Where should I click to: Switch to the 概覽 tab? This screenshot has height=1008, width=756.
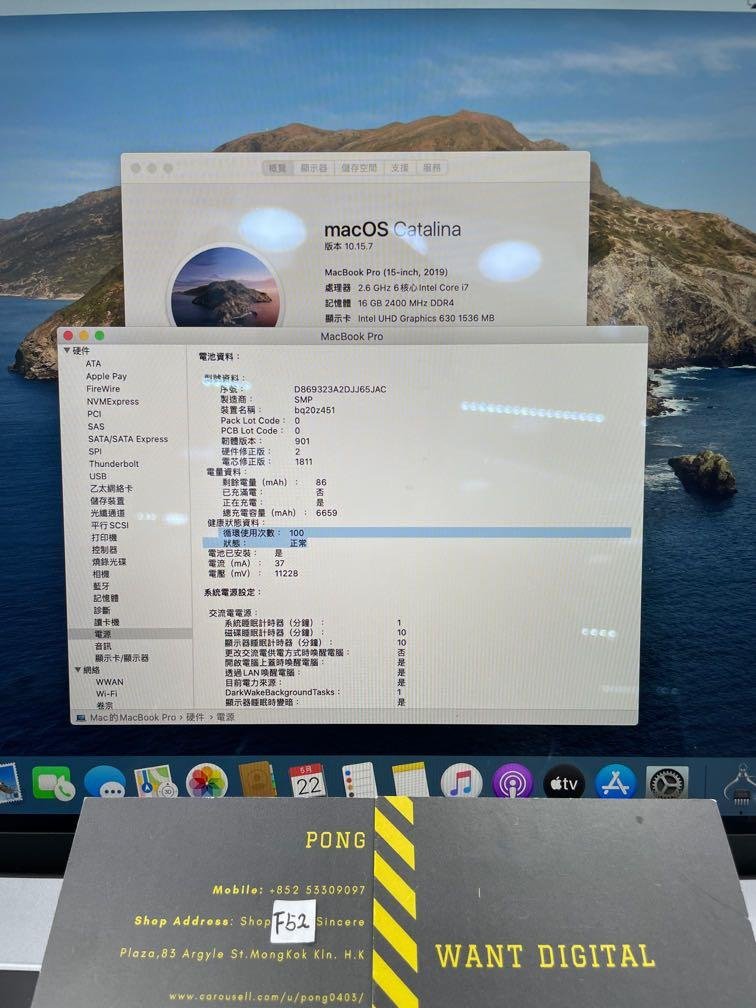pos(277,168)
